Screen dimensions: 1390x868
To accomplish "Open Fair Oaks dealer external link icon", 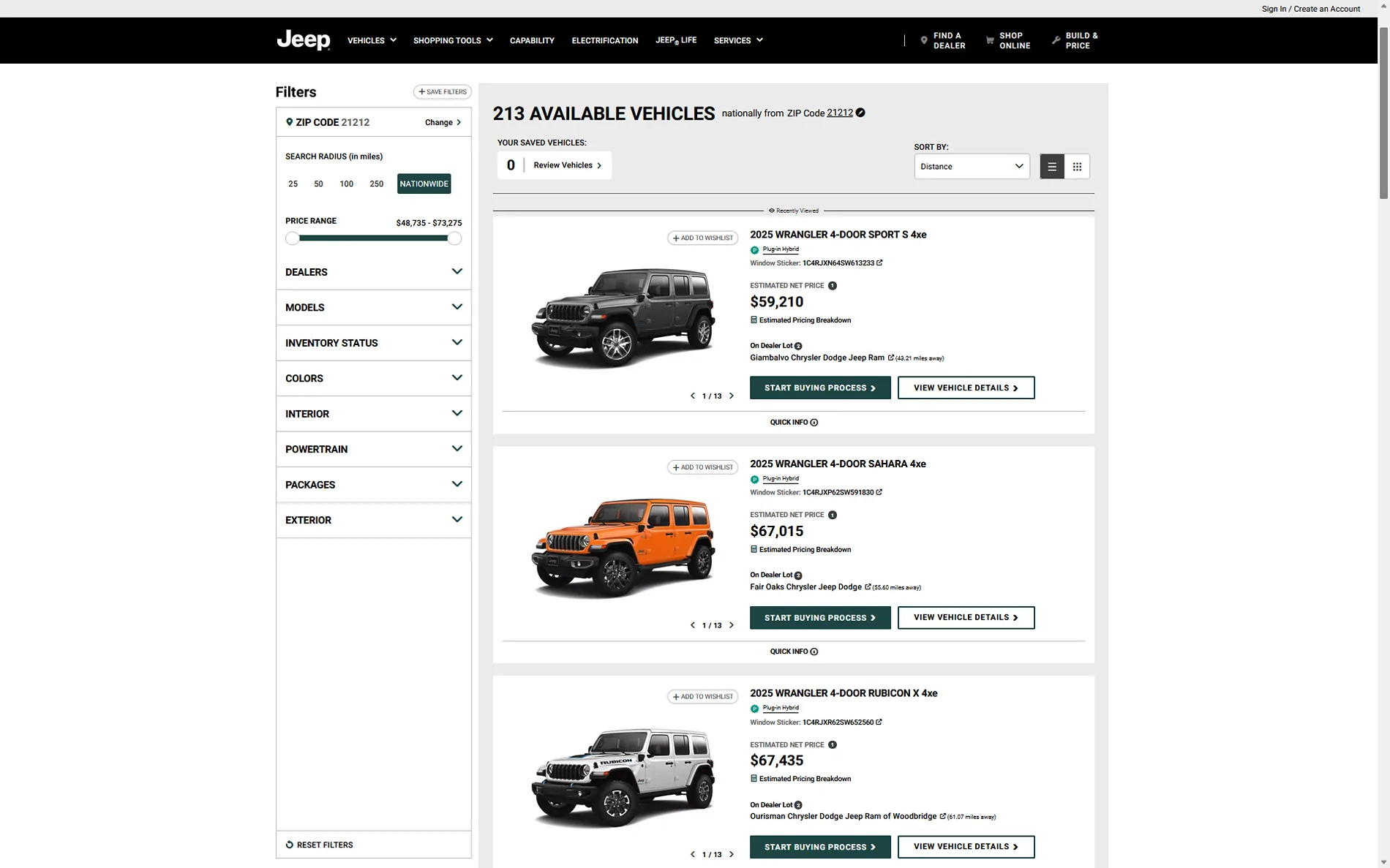I will point(868,586).
